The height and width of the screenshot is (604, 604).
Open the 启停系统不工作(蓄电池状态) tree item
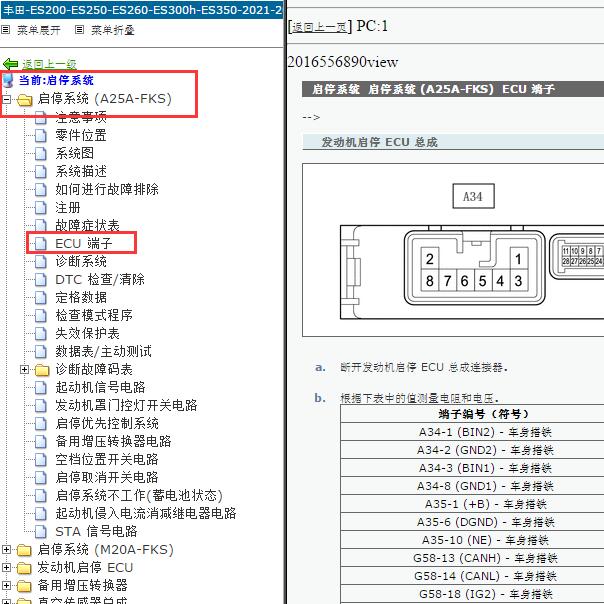(x=139, y=496)
